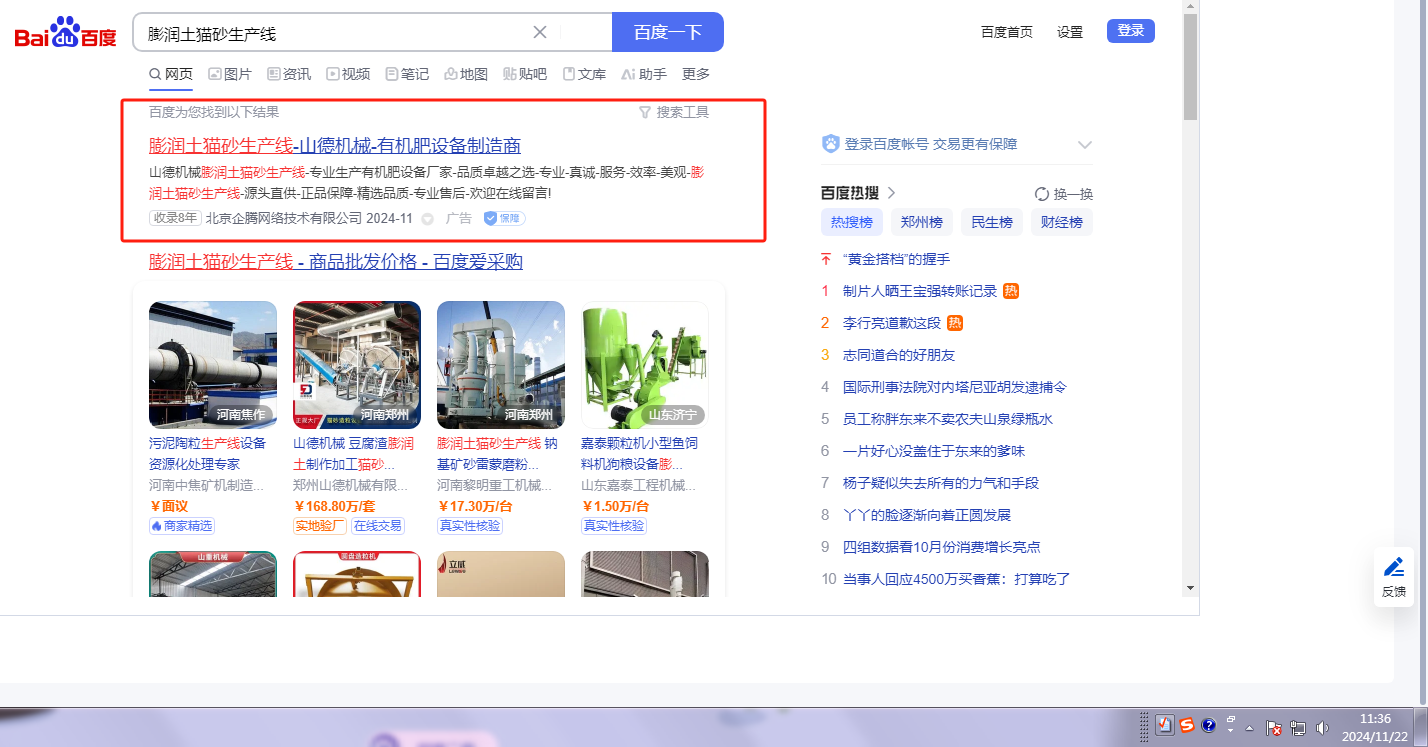Expand the login banner chevron
This screenshot has width=1428, height=747.
coord(1085,145)
